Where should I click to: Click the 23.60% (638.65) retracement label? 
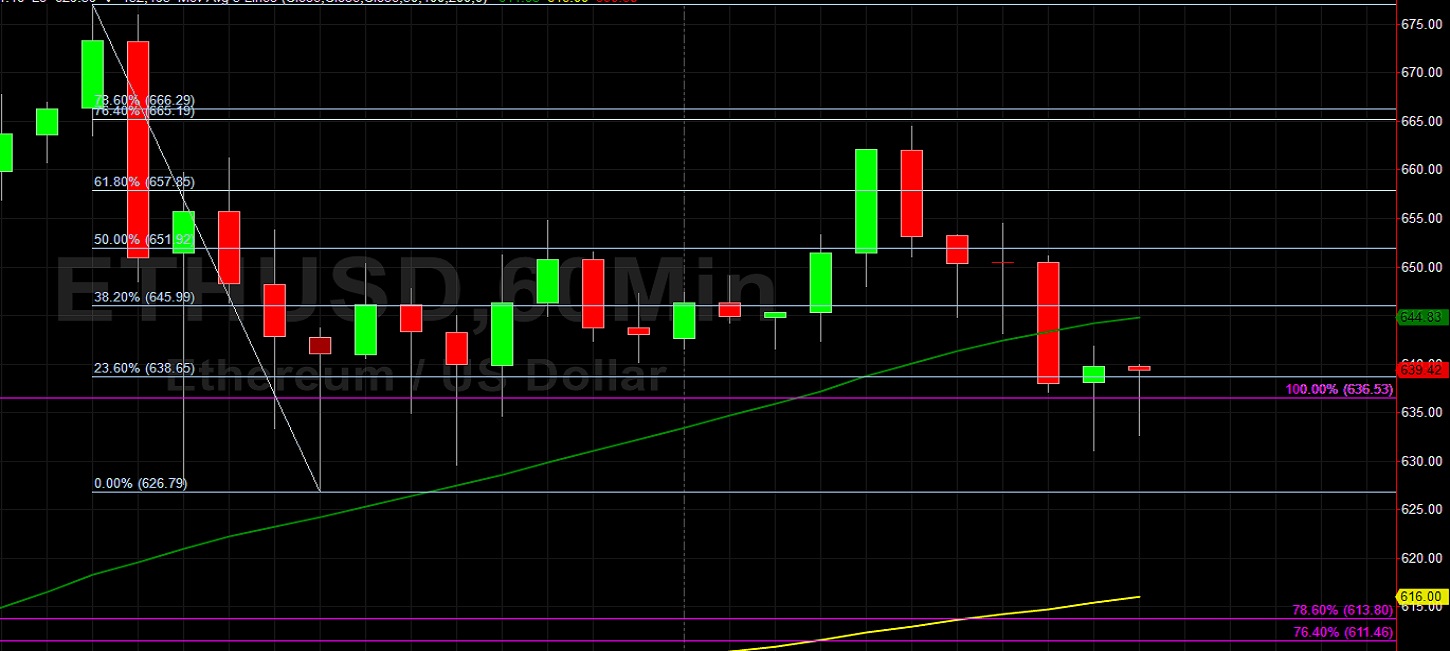click(144, 369)
